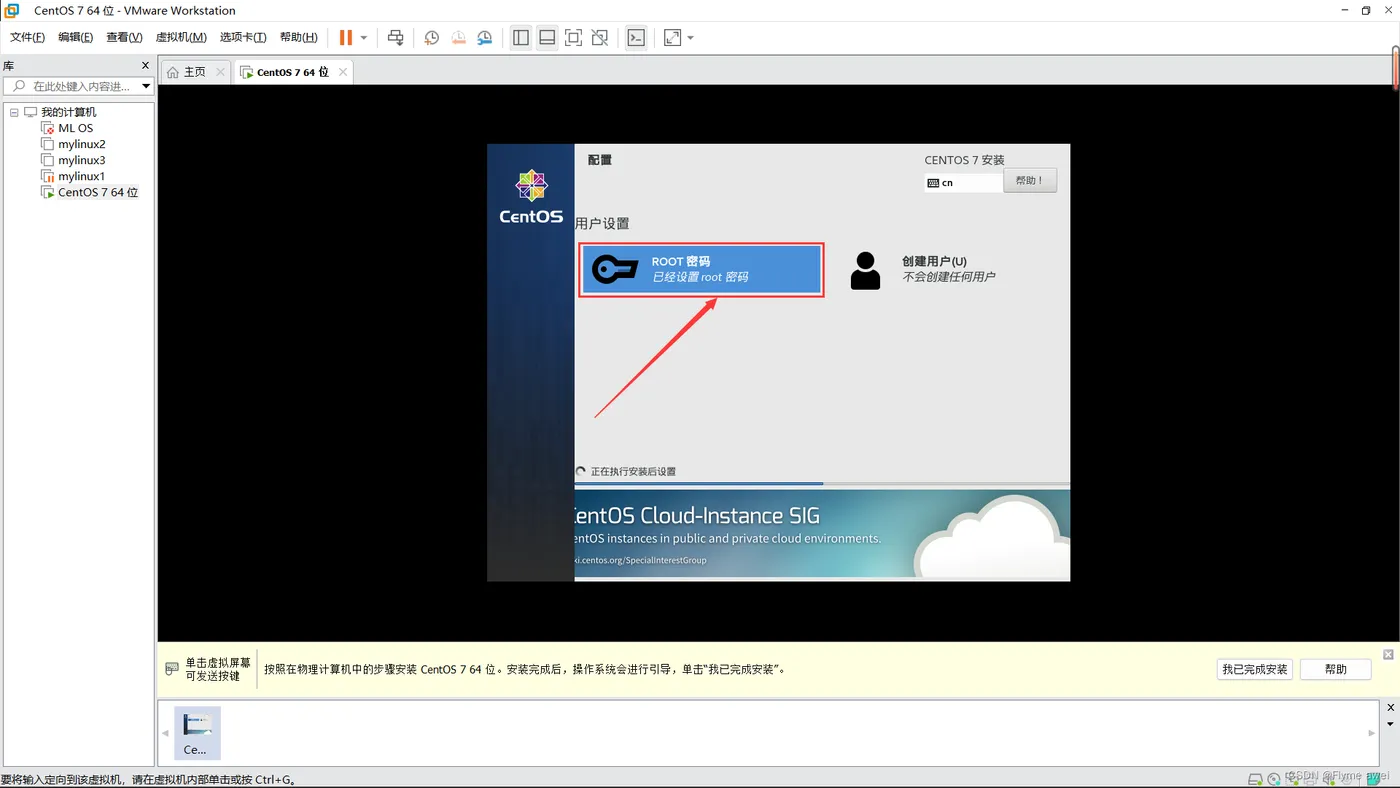Image resolution: width=1400 pixels, height=788 pixels.
Task: Close the CentOS 7 64 位 tab
Action: 343,72
